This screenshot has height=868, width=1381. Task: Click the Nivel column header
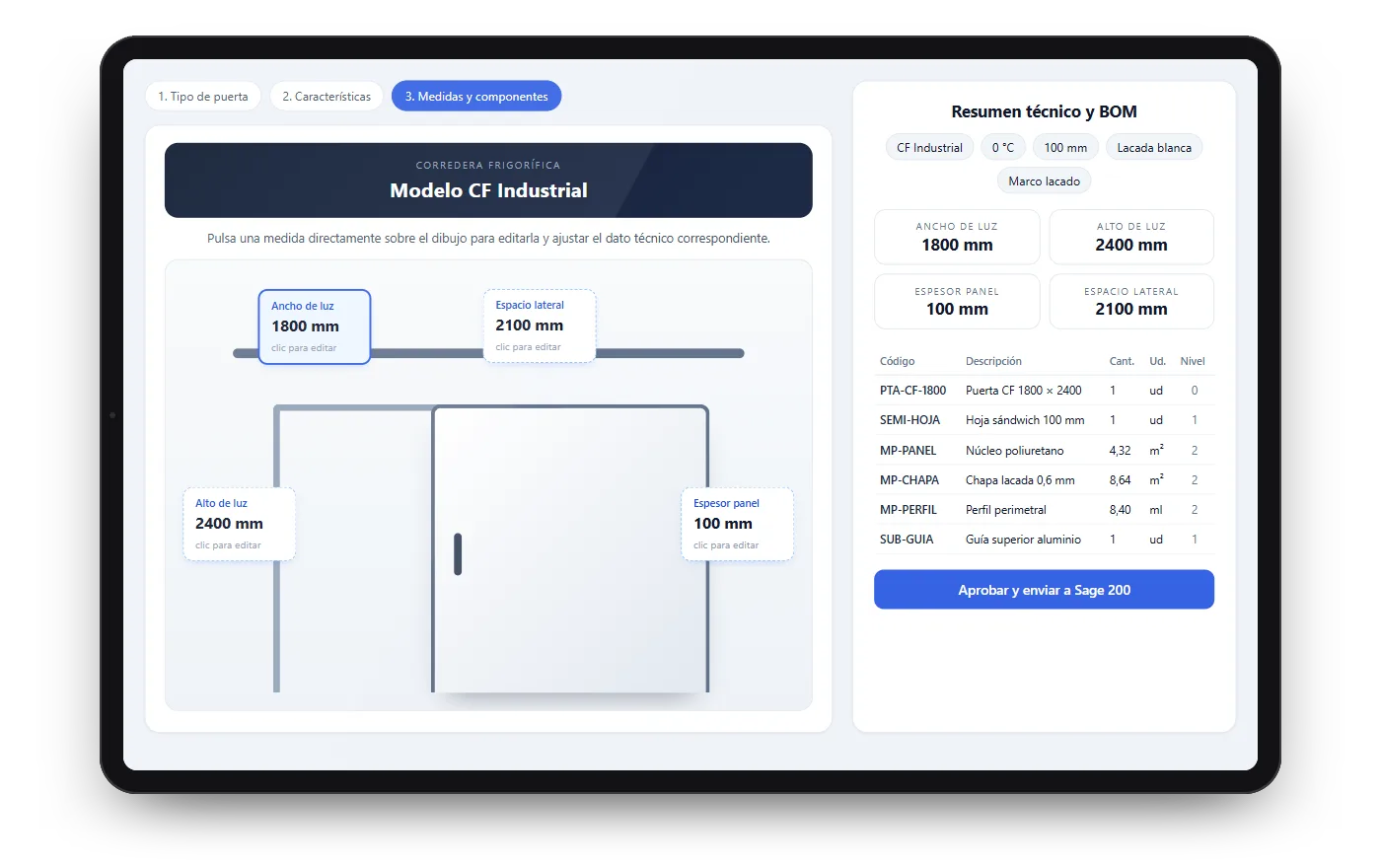(x=1193, y=361)
